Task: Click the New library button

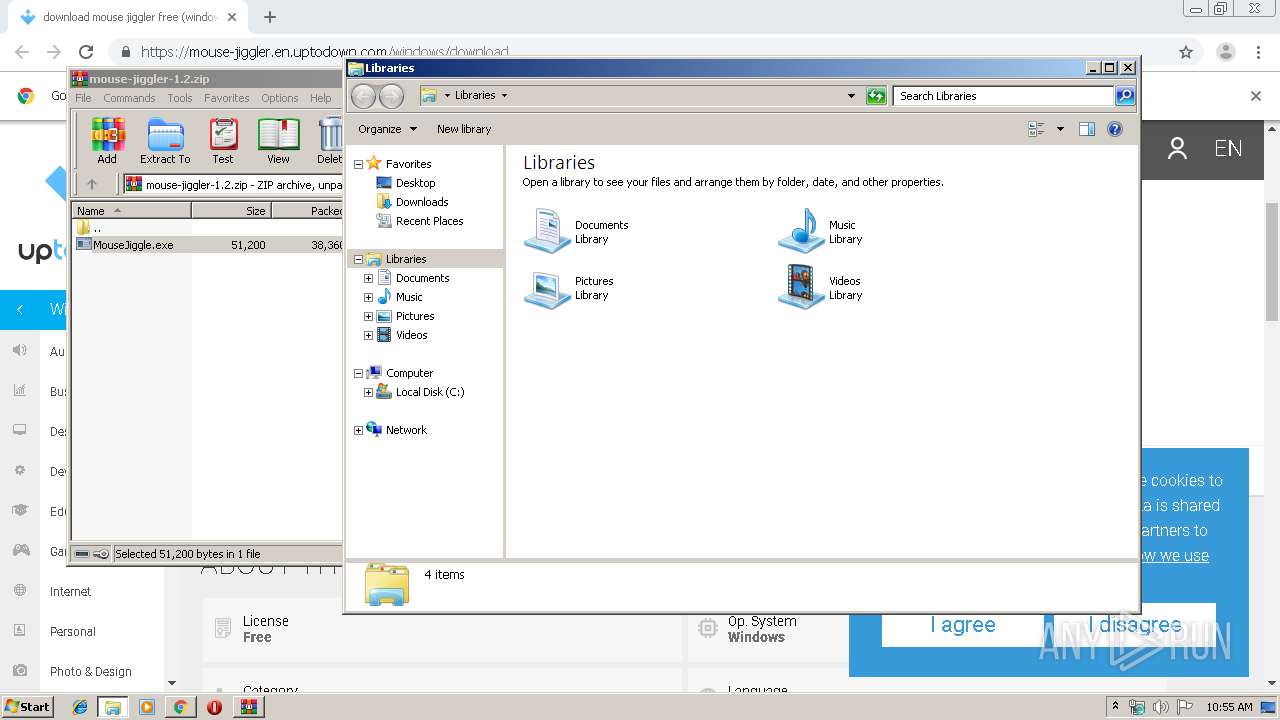Action: (x=464, y=129)
